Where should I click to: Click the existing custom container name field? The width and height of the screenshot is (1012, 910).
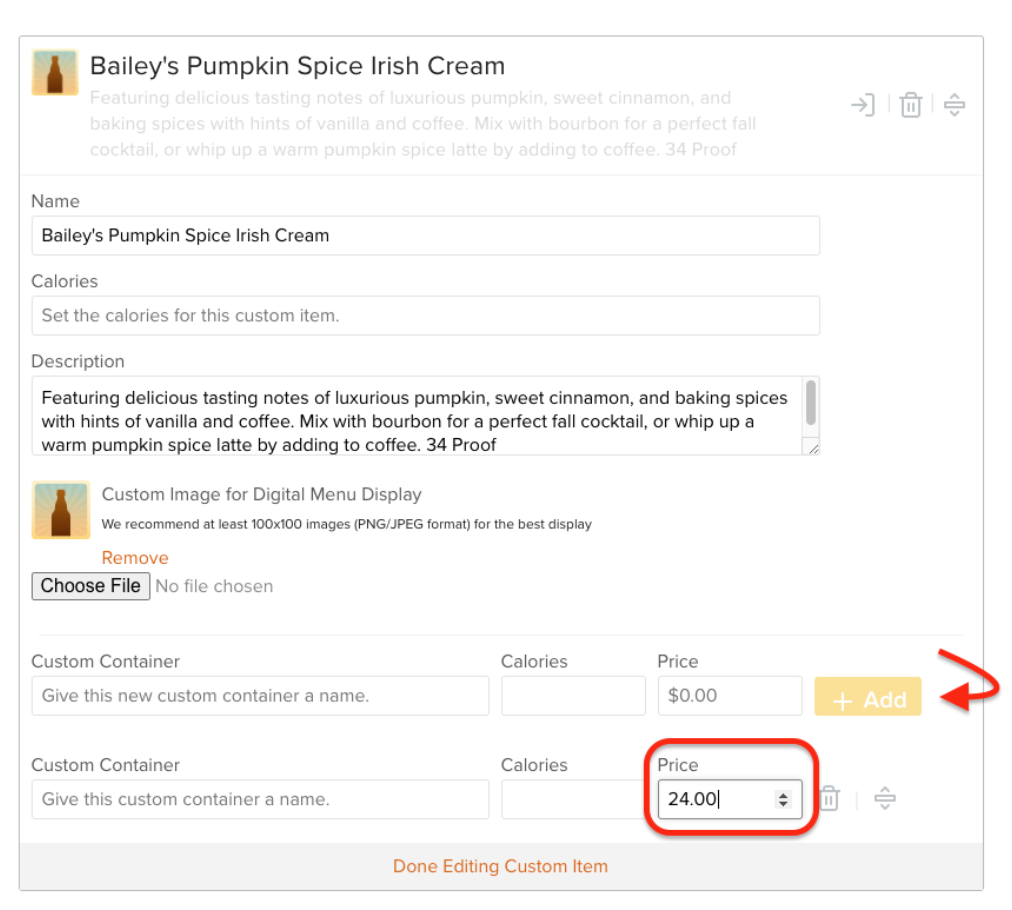[260, 799]
